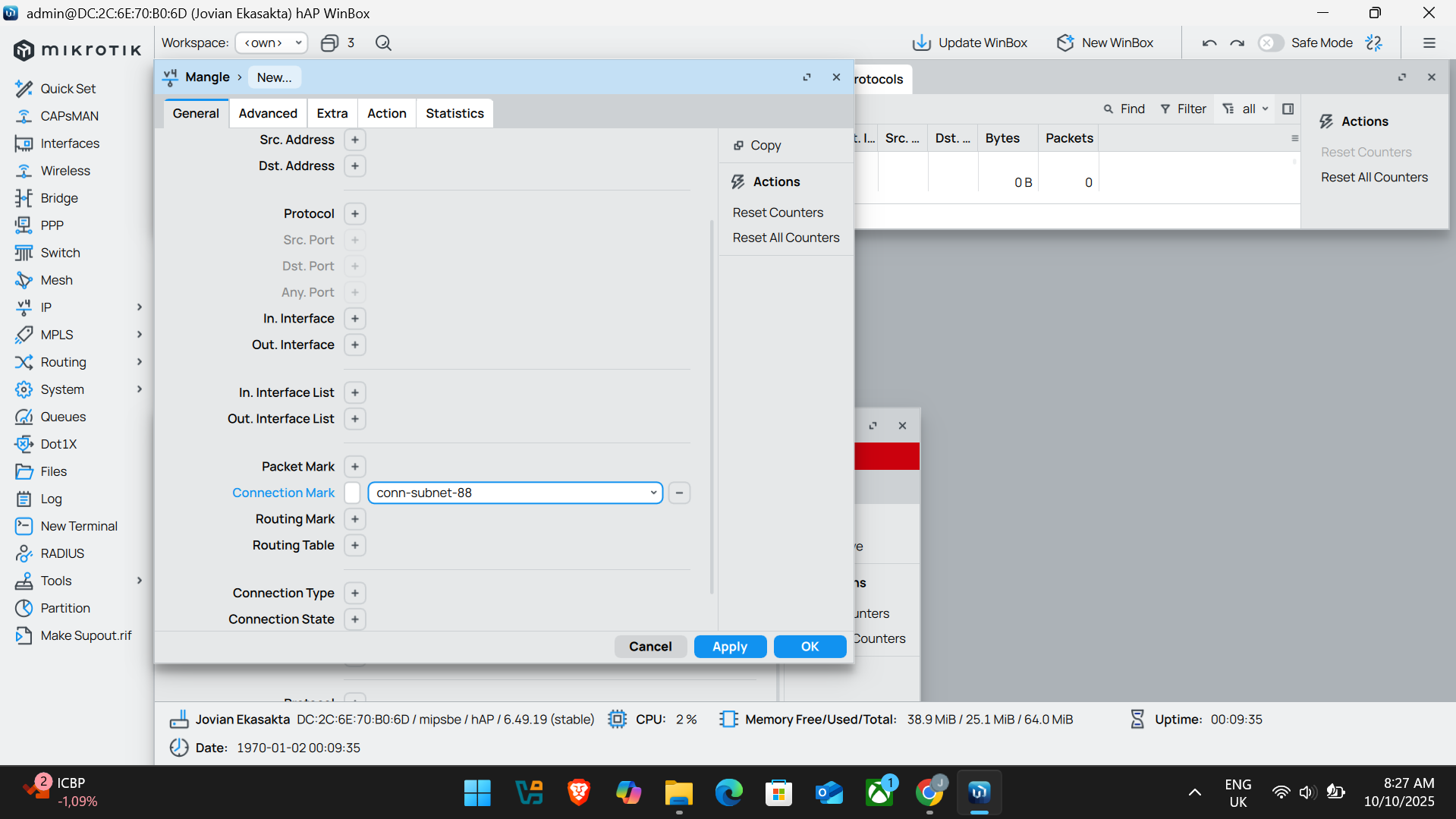Open File Explorer from the taskbar
The image size is (1456, 819).
pyautogui.click(x=679, y=793)
